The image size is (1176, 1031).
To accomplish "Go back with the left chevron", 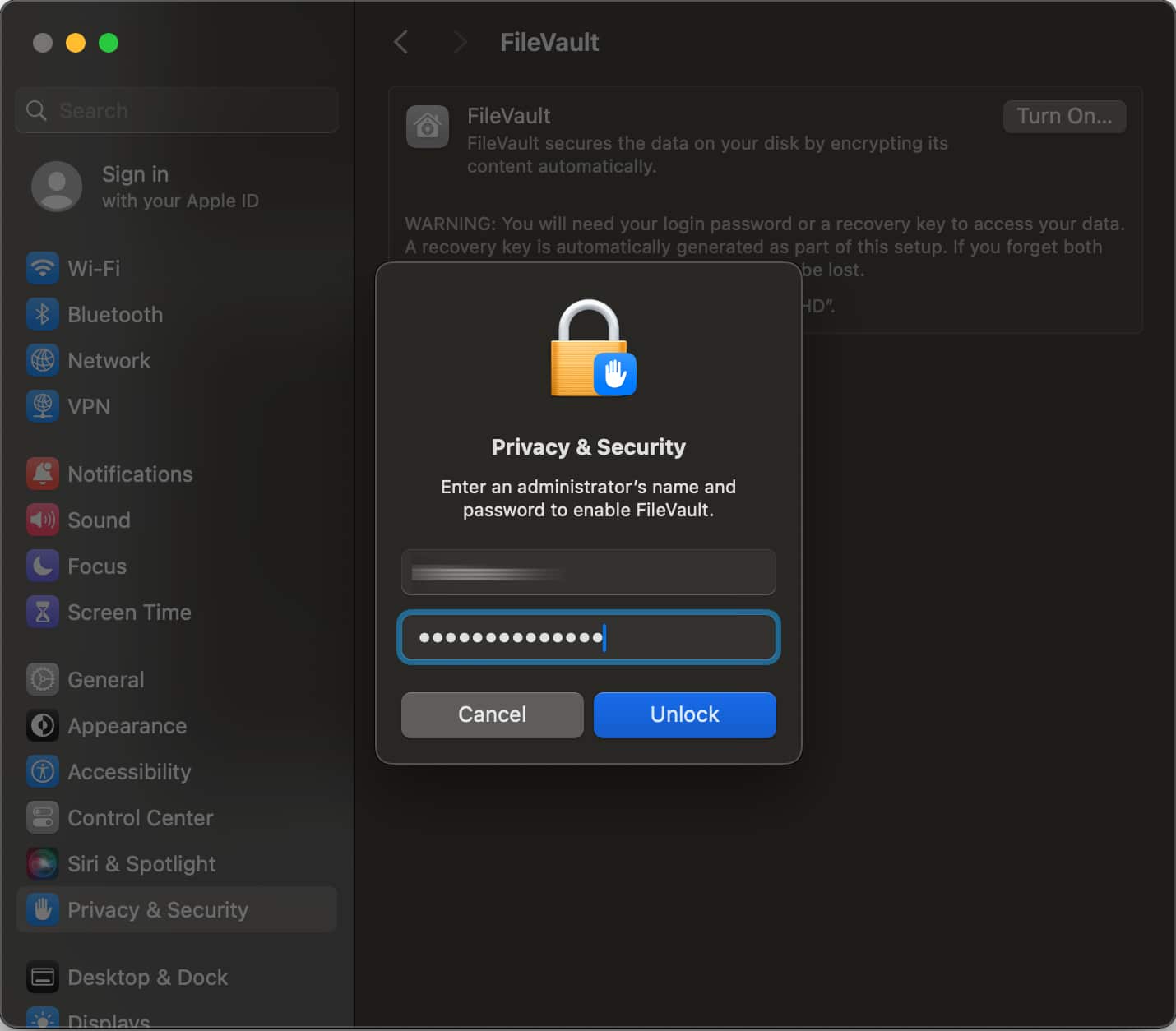I will 401,42.
